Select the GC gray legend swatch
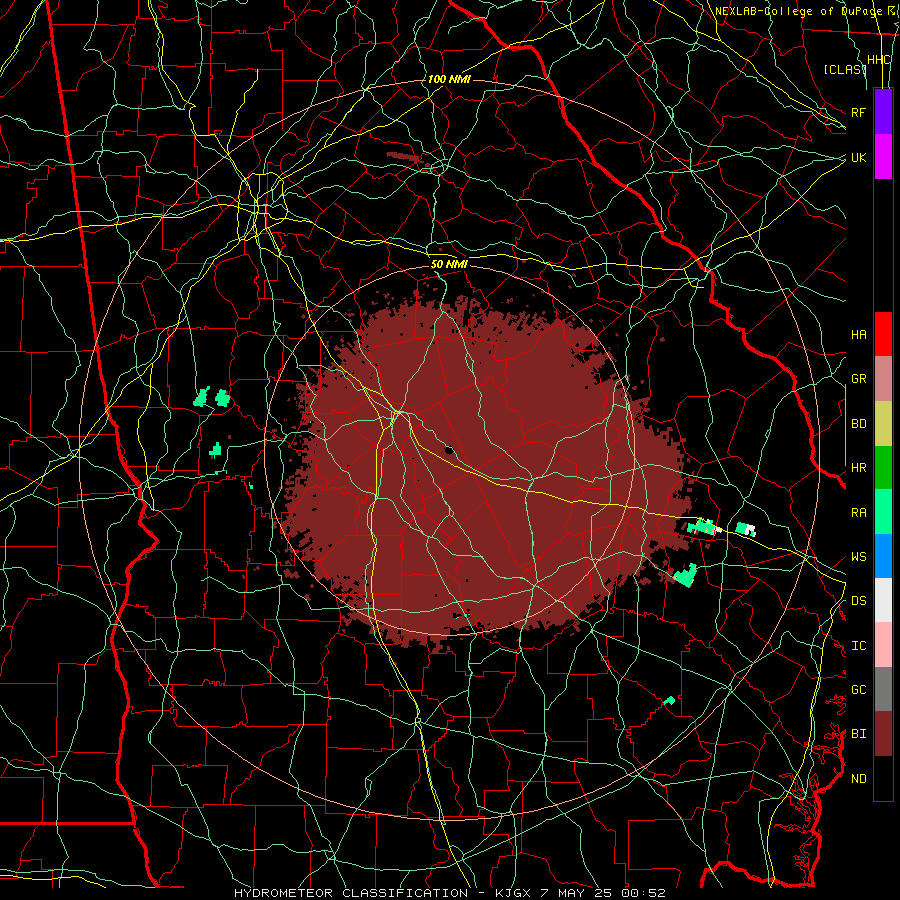 [x=883, y=689]
